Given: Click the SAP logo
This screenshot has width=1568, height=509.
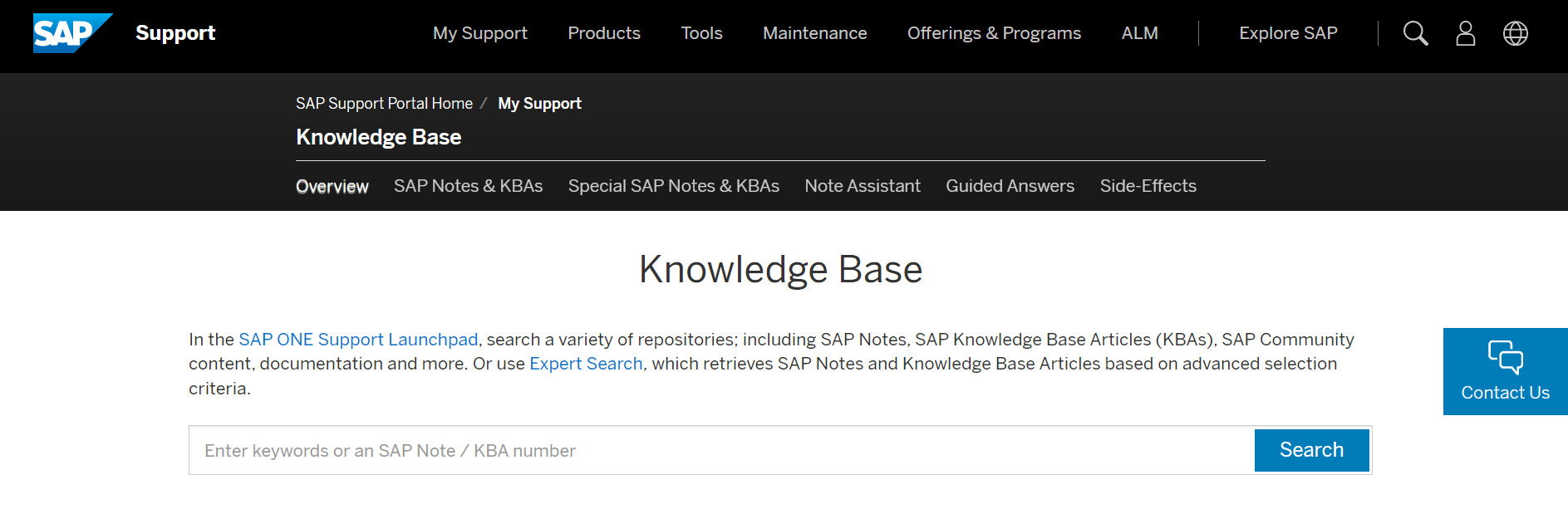Looking at the screenshot, I should [x=72, y=33].
